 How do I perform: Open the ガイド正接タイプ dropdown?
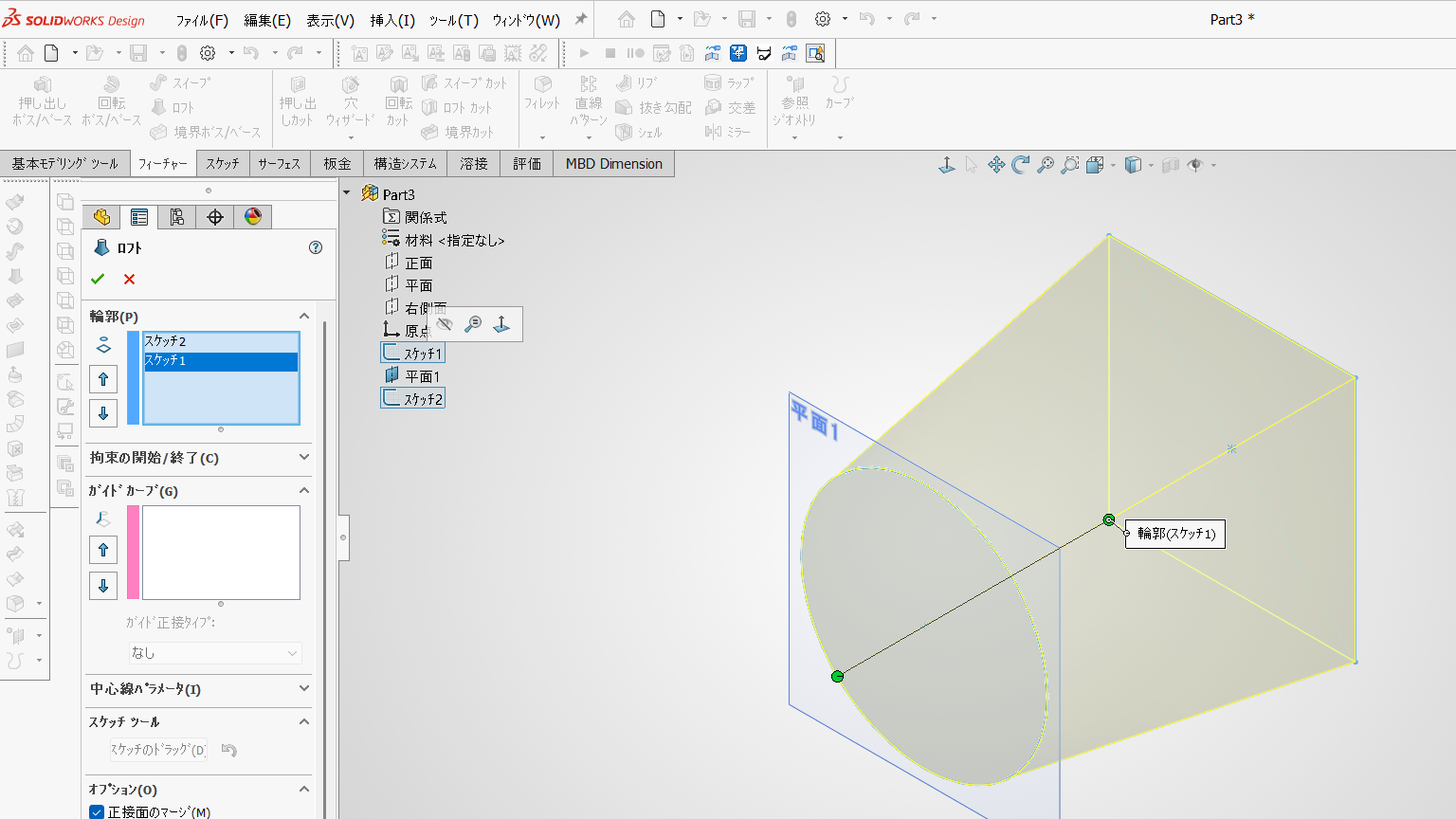click(215, 653)
